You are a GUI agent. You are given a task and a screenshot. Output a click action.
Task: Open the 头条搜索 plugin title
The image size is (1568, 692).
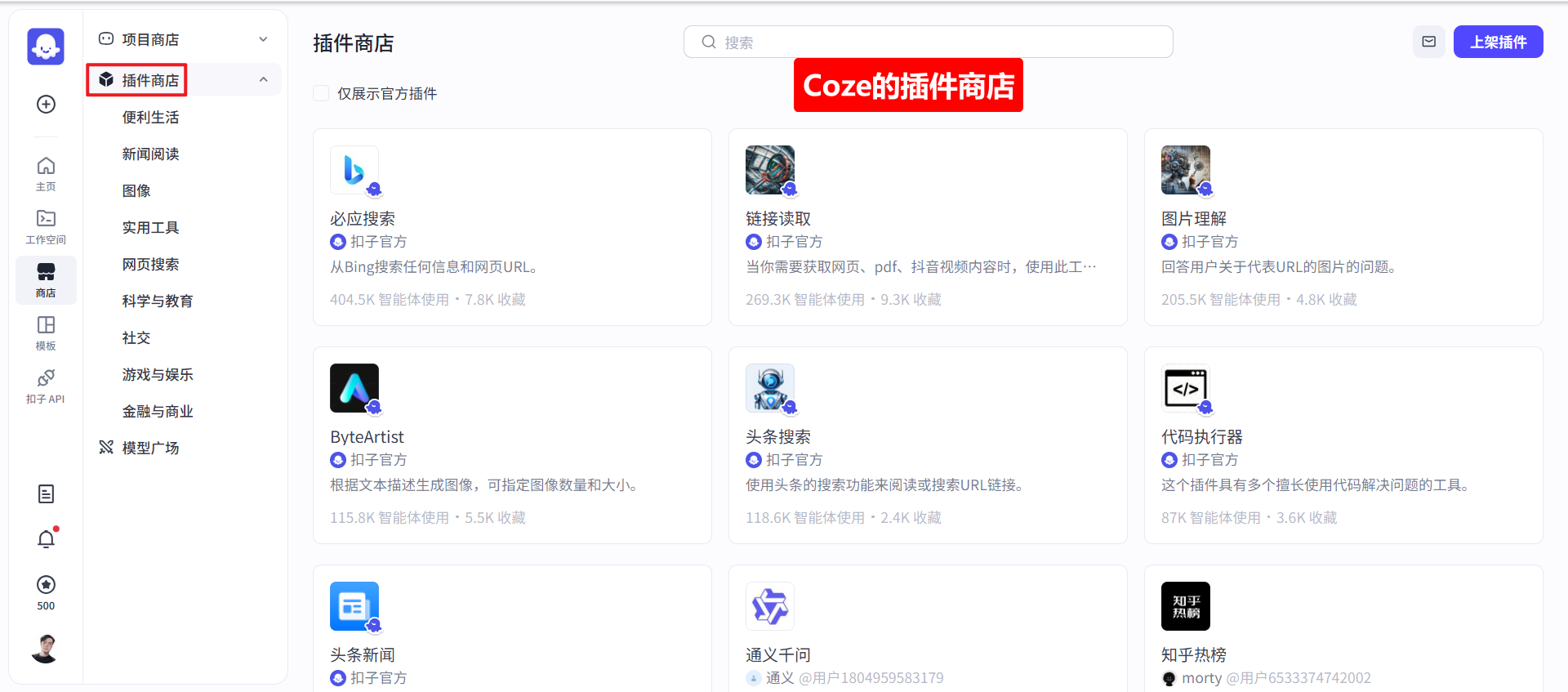coord(778,436)
